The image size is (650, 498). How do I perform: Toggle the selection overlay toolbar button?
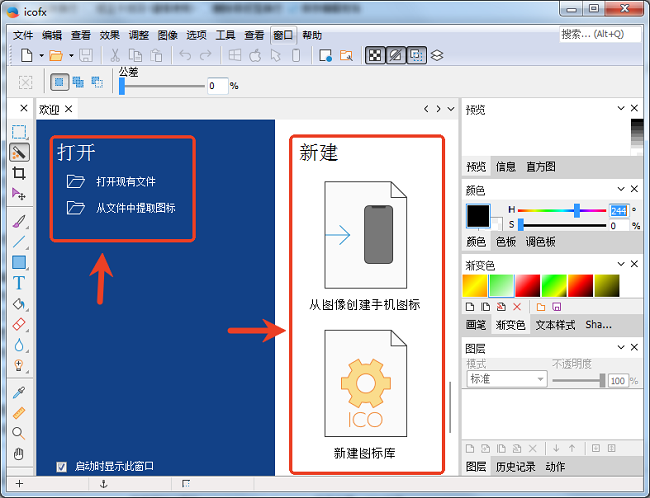click(417, 55)
